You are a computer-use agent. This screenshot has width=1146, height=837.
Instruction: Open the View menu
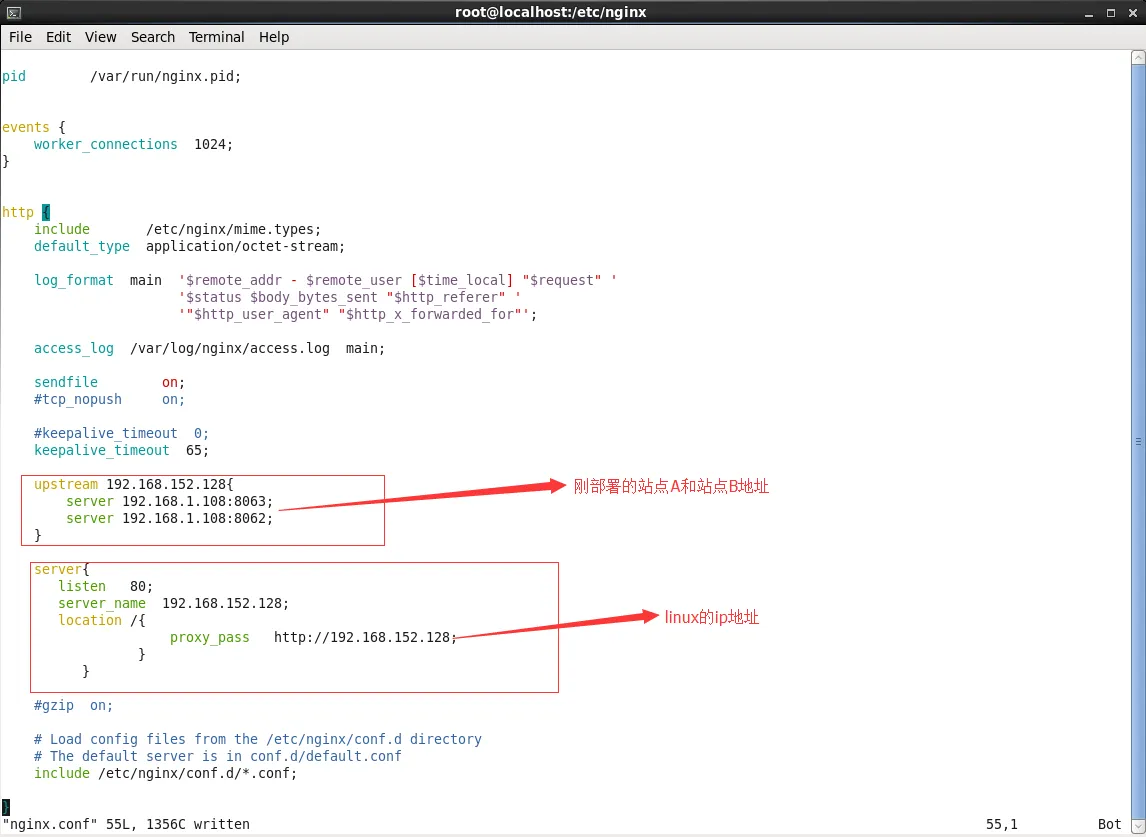[101, 37]
